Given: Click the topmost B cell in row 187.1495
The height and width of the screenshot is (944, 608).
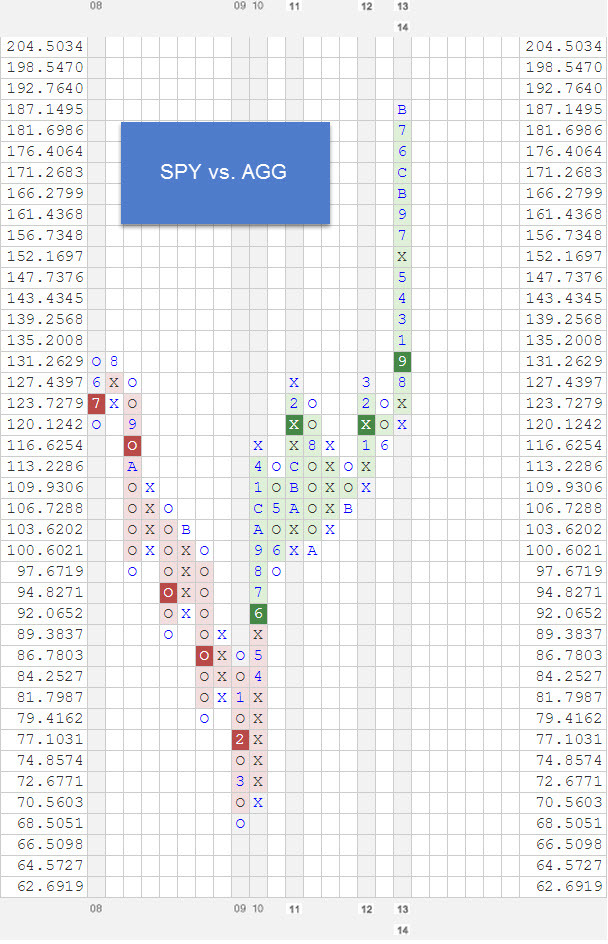Looking at the screenshot, I should (402, 110).
